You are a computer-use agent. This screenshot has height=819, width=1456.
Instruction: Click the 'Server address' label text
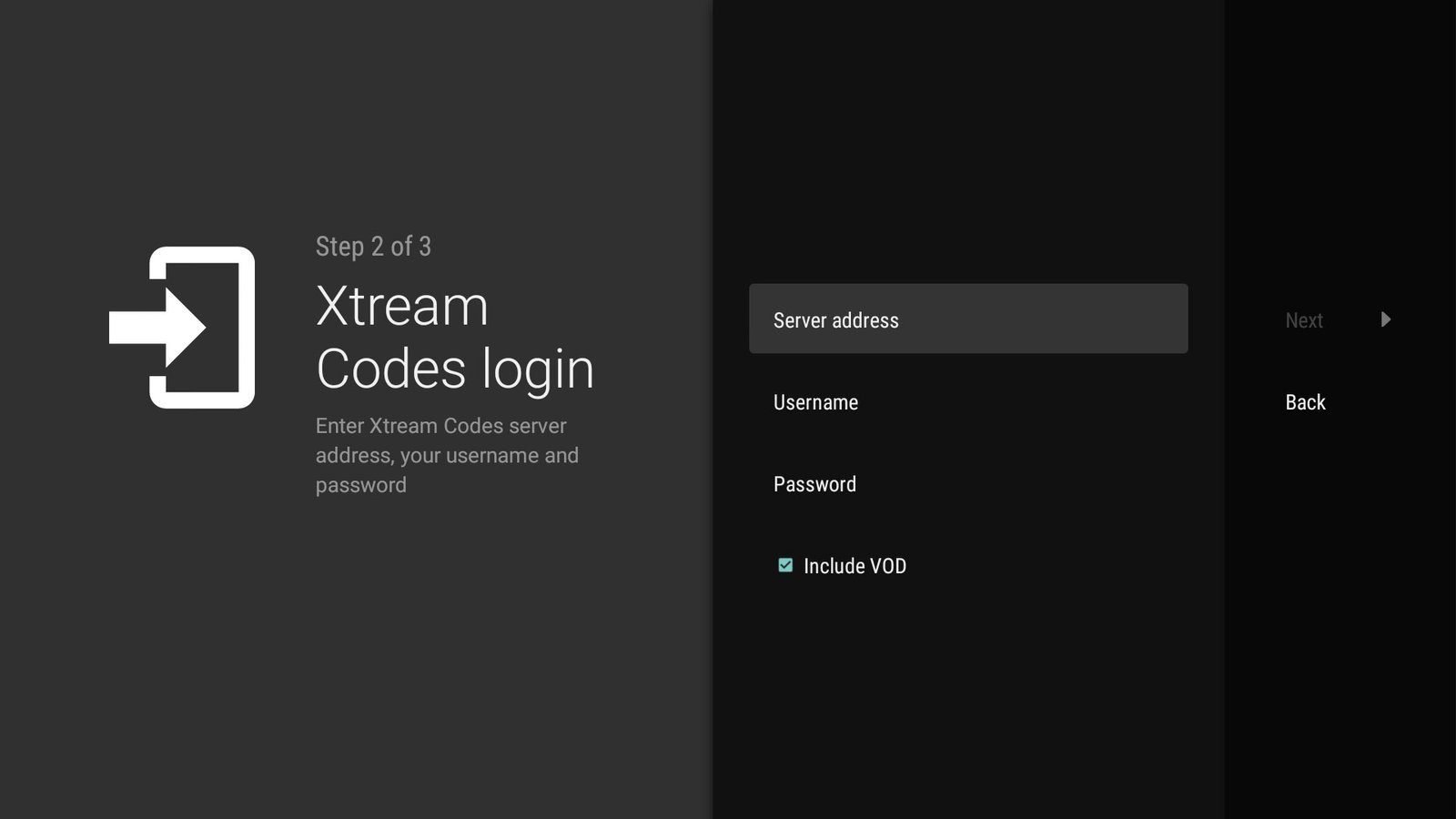[835, 320]
